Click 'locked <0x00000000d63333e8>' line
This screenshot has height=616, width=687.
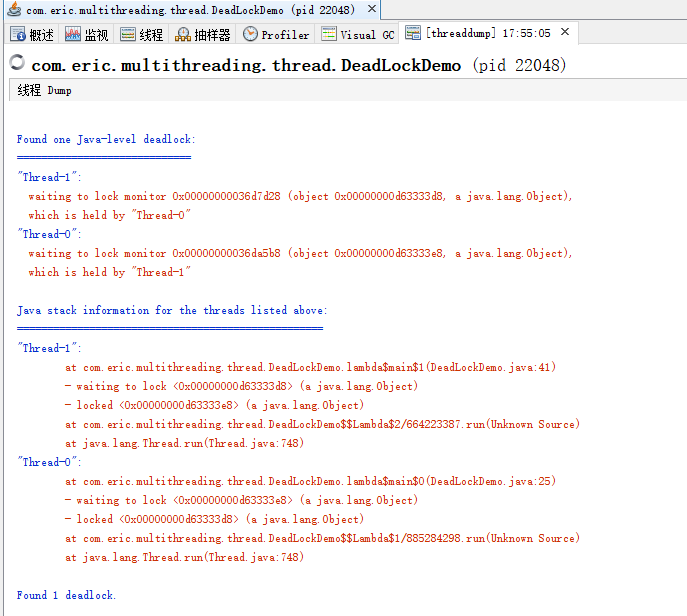point(215,405)
